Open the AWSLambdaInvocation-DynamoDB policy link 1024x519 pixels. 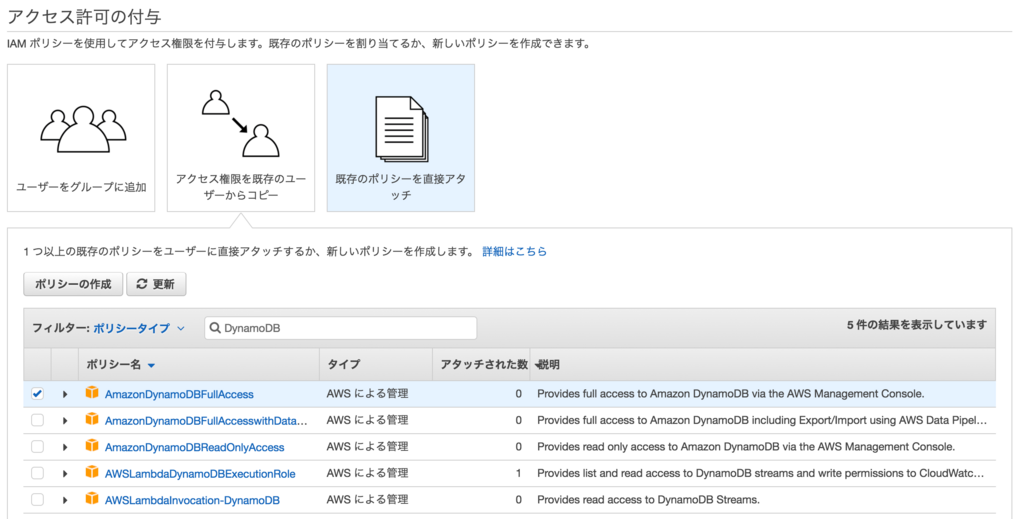192,500
